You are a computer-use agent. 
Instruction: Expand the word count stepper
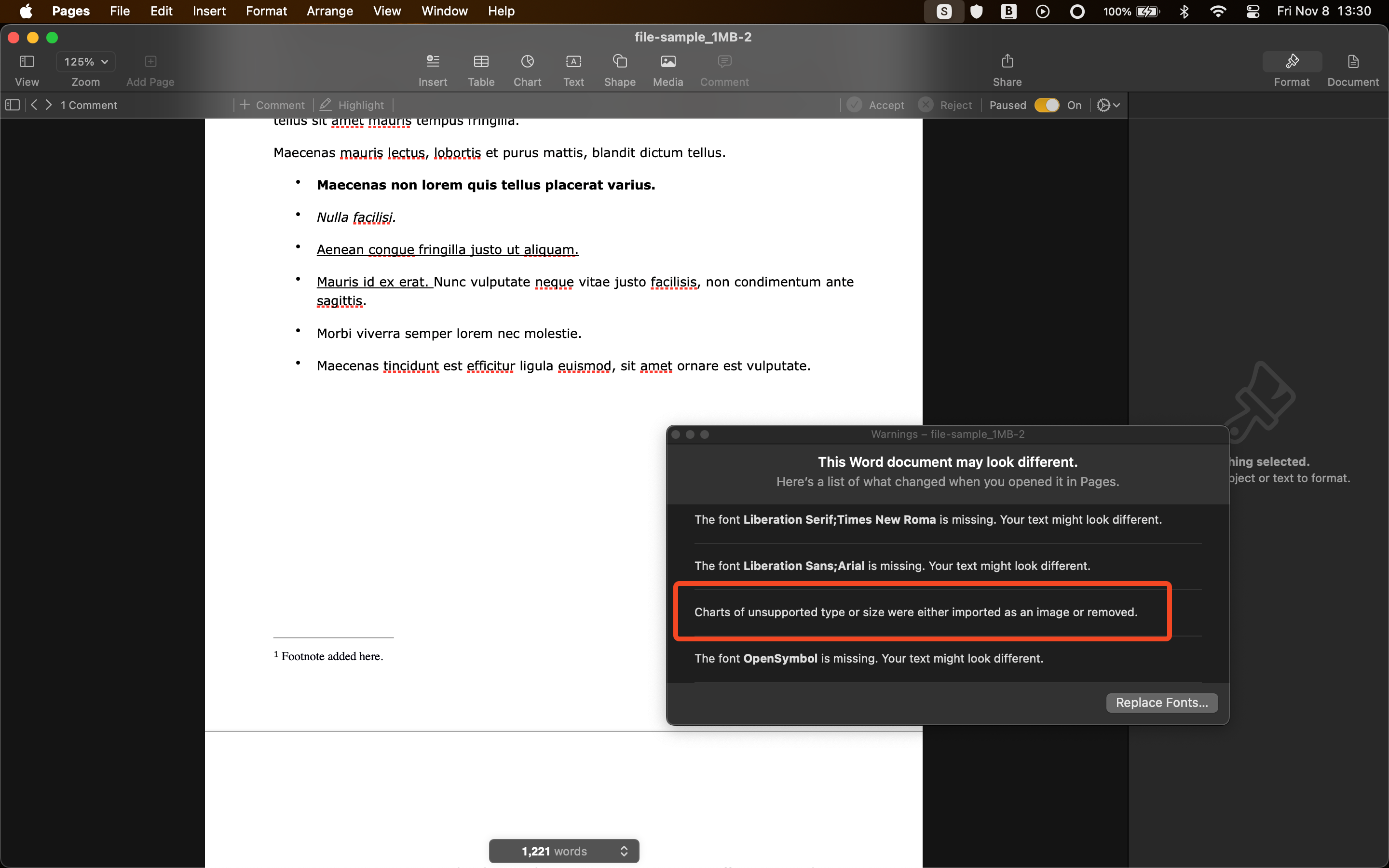point(623,851)
